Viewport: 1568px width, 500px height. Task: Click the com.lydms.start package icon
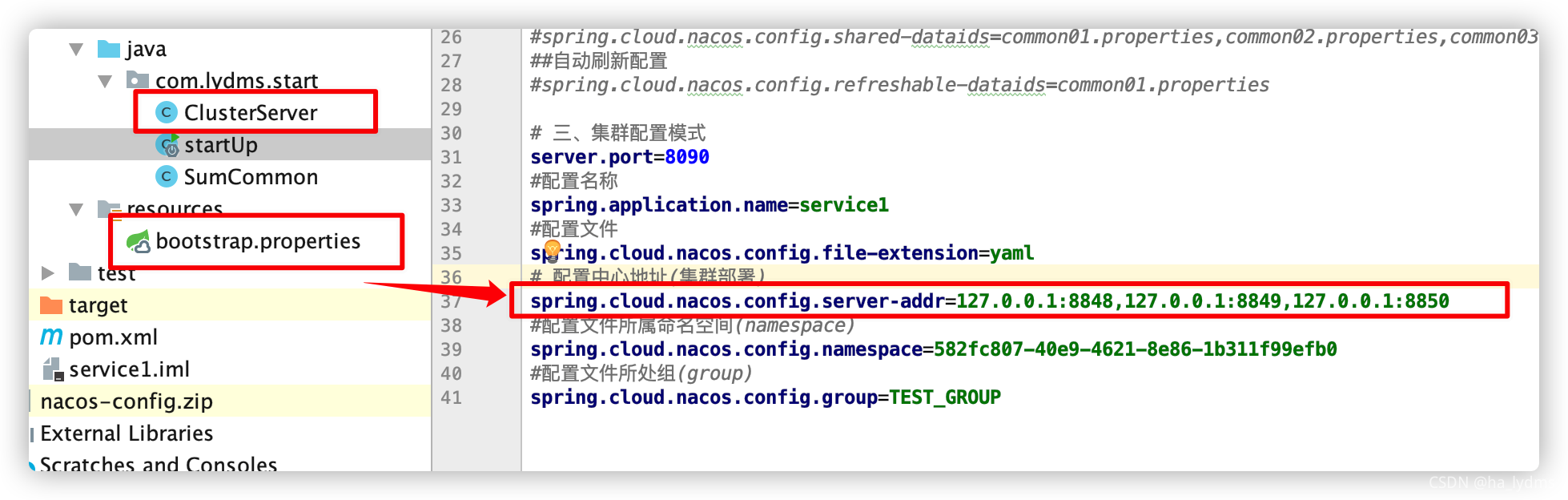point(138,80)
